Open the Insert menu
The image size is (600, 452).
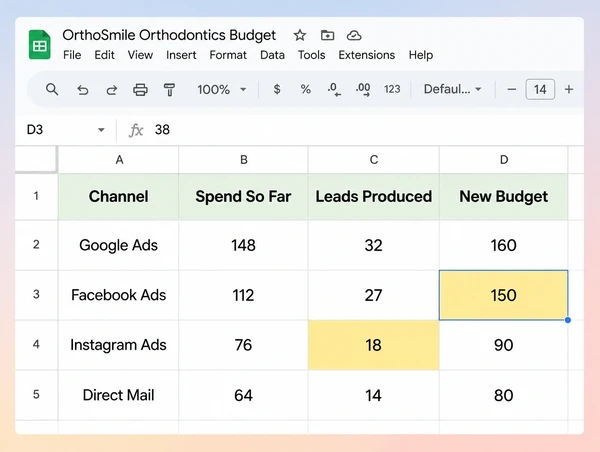(181, 55)
